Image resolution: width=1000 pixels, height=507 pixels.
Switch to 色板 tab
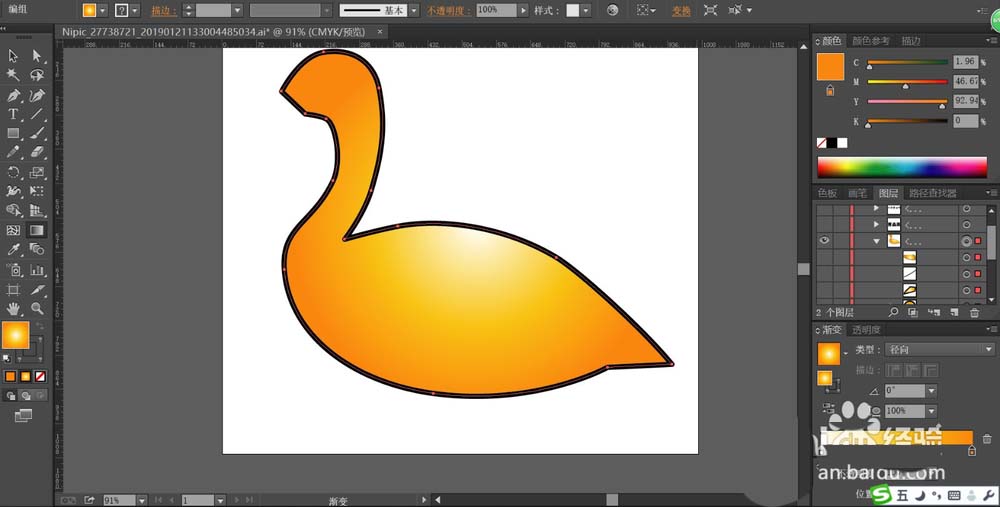click(x=827, y=193)
